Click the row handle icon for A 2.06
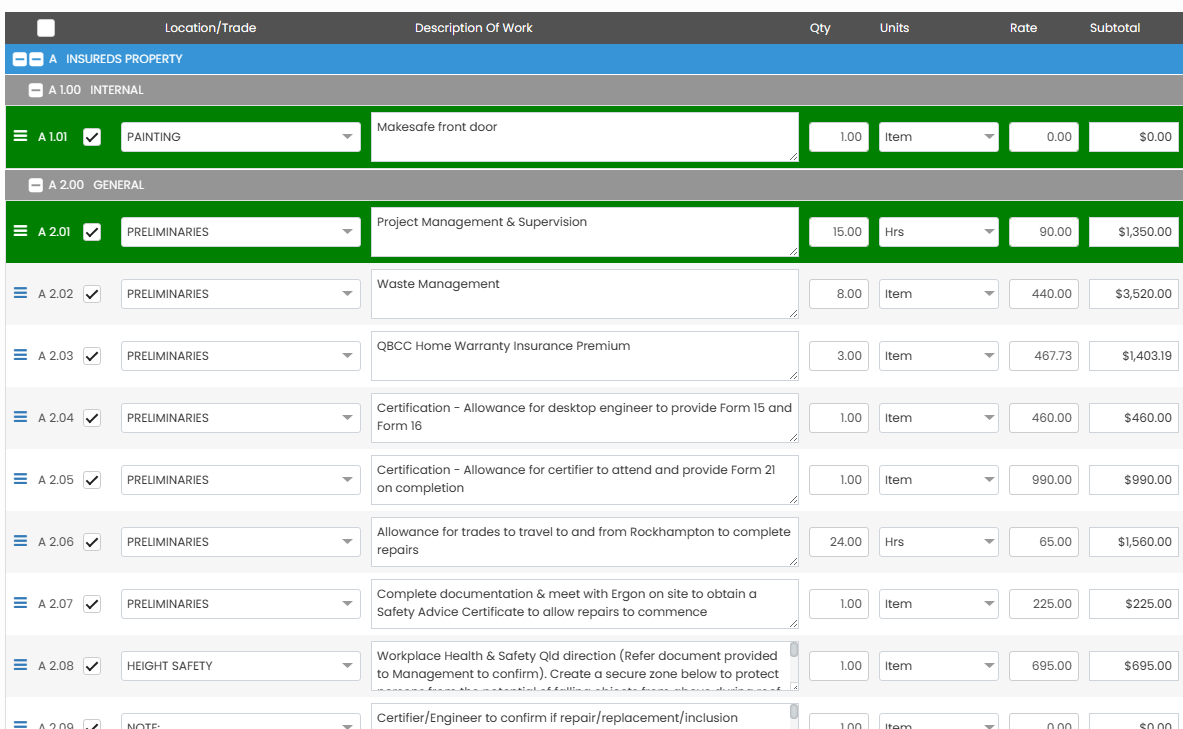The image size is (1183, 729). (20, 541)
